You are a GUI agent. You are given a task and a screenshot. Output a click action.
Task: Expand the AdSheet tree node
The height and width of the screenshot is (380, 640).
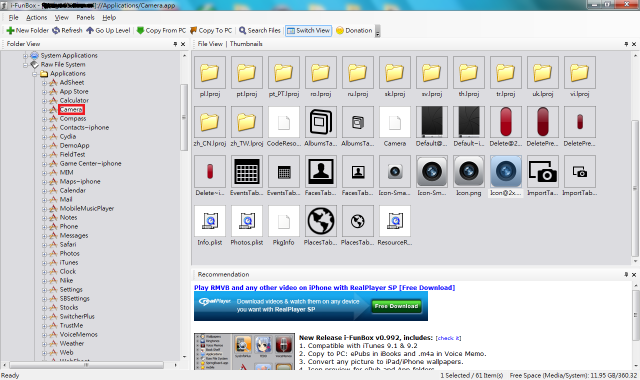44,83
